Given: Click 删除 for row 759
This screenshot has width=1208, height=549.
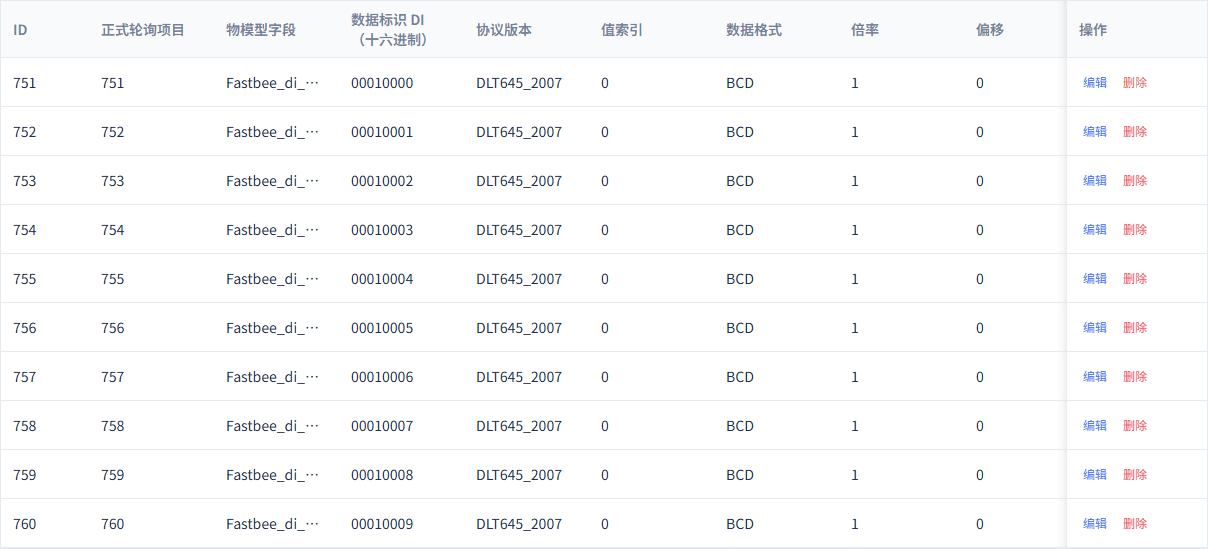Looking at the screenshot, I should (x=1135, y=475).
